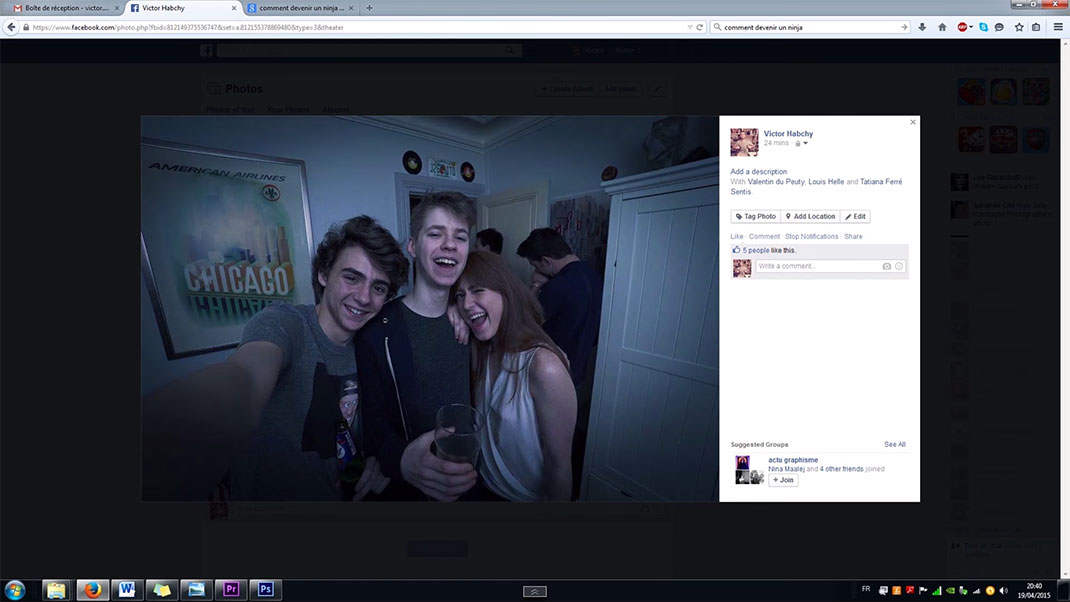
Task: Bookmark this page with the star icon
Action: [1019, 27]
